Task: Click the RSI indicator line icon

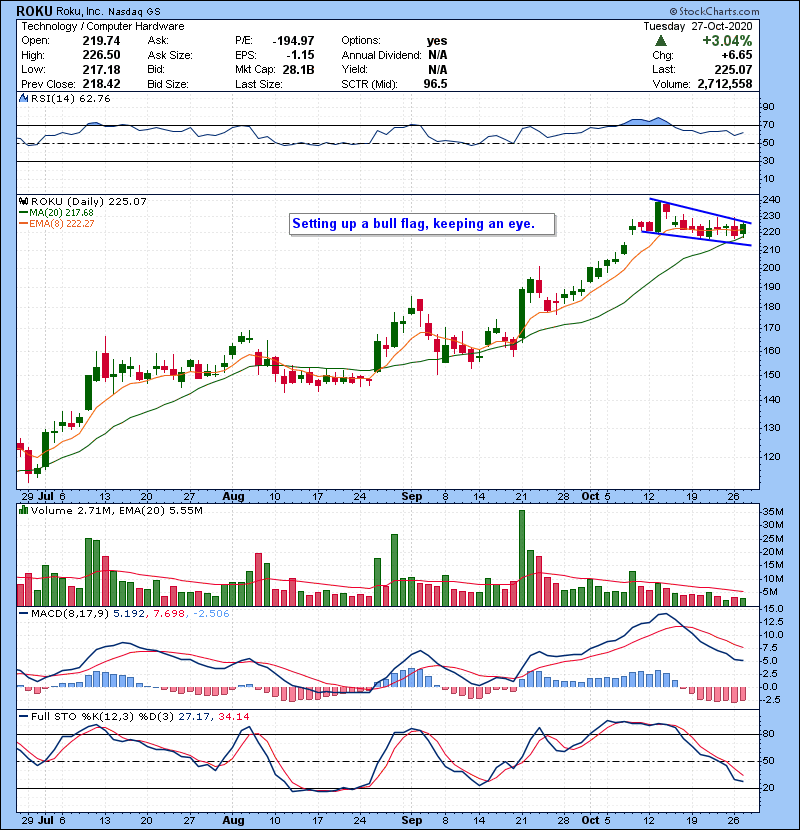Action: pyautogui.click(x=23, y=98)
